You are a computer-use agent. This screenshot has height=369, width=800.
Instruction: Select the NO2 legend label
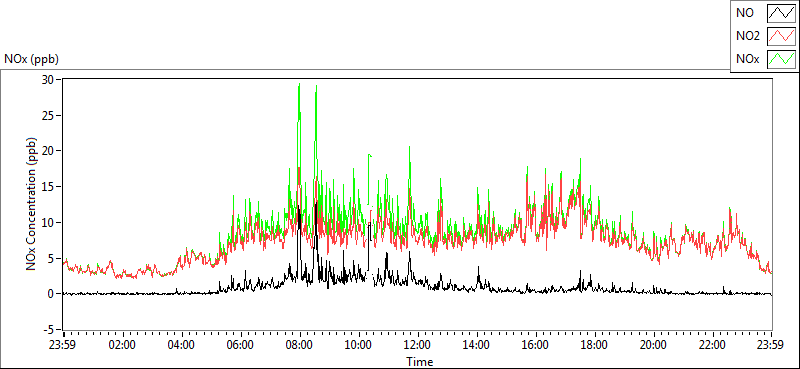746,37
